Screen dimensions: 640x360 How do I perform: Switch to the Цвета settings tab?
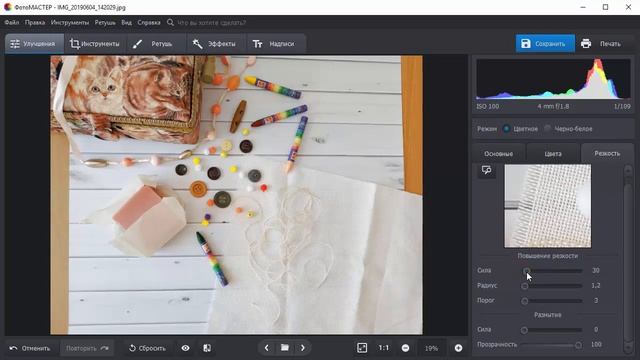click(553, 153)
